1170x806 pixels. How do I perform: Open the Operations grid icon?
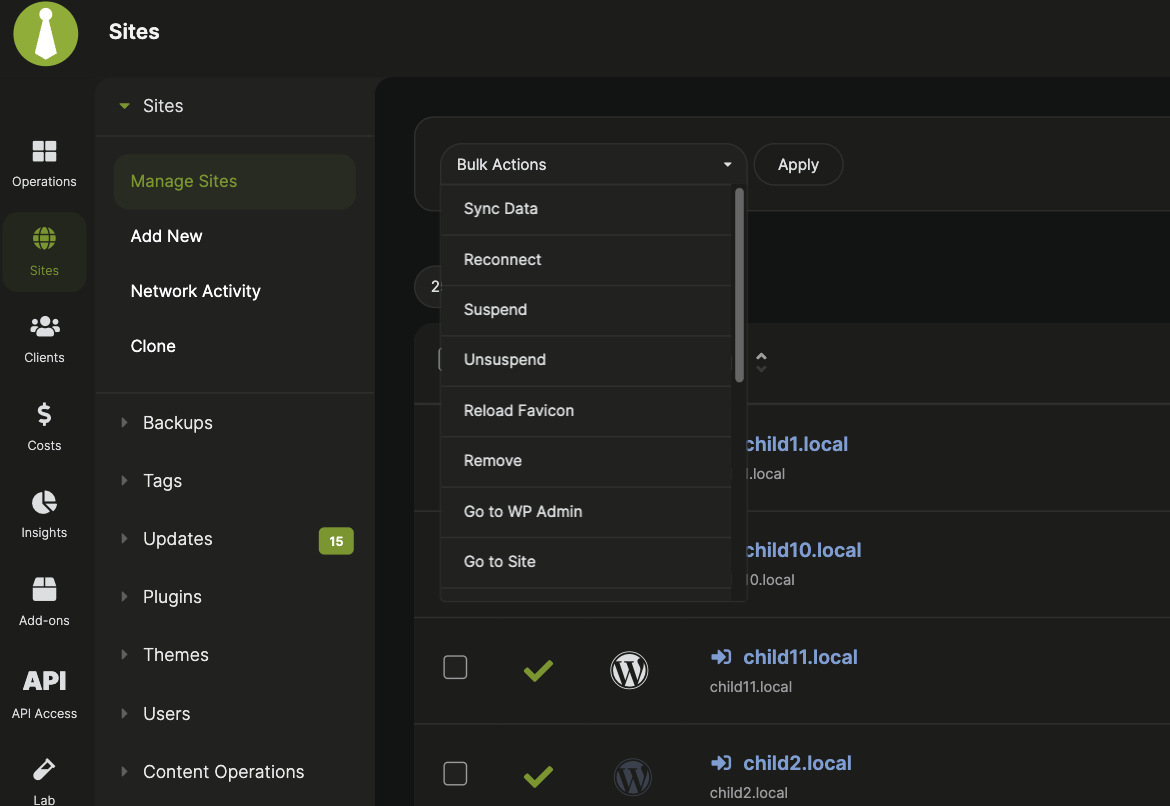(44, 151)
